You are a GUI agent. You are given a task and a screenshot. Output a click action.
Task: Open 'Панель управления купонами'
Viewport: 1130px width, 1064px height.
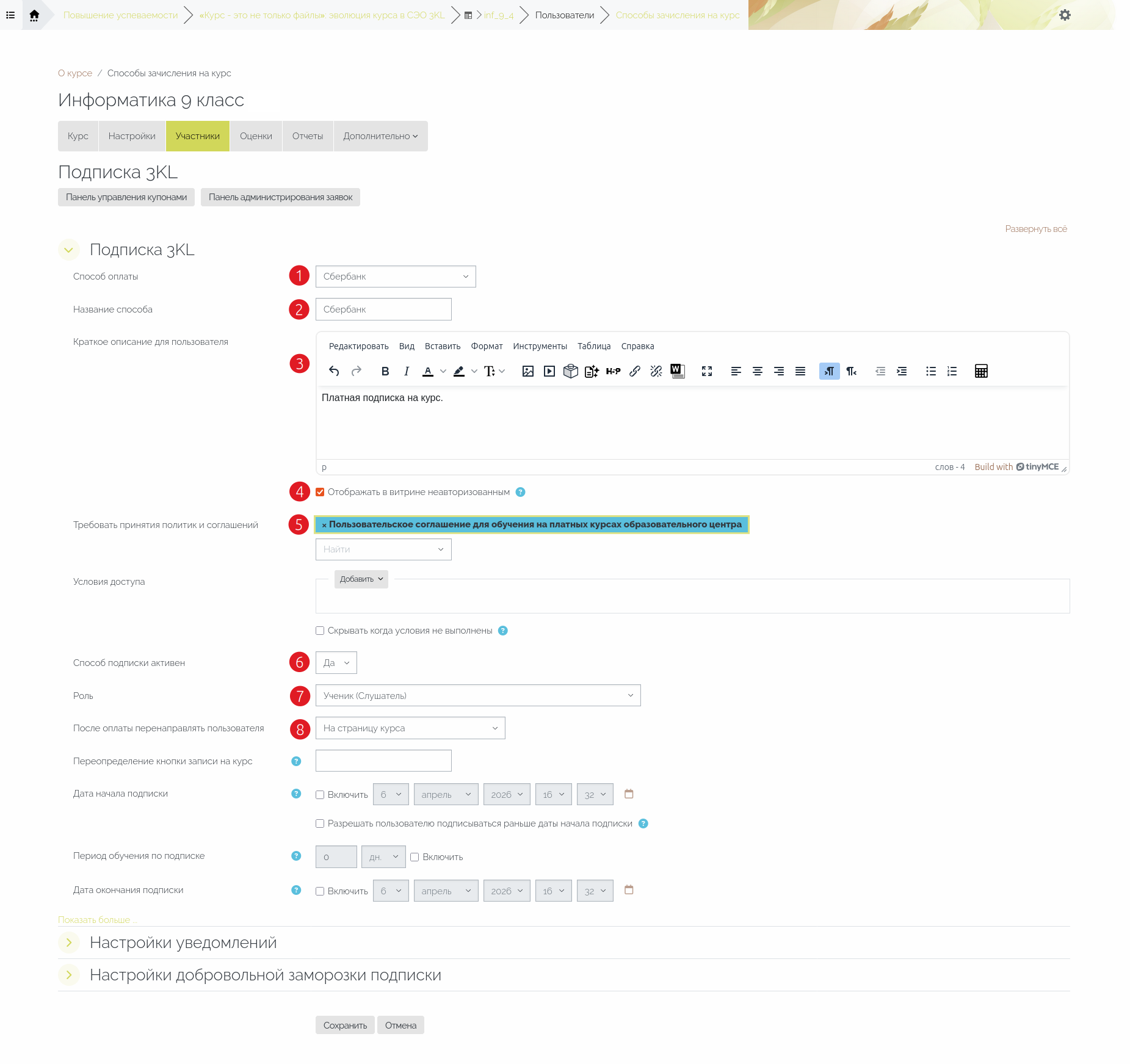click(126, 197)
